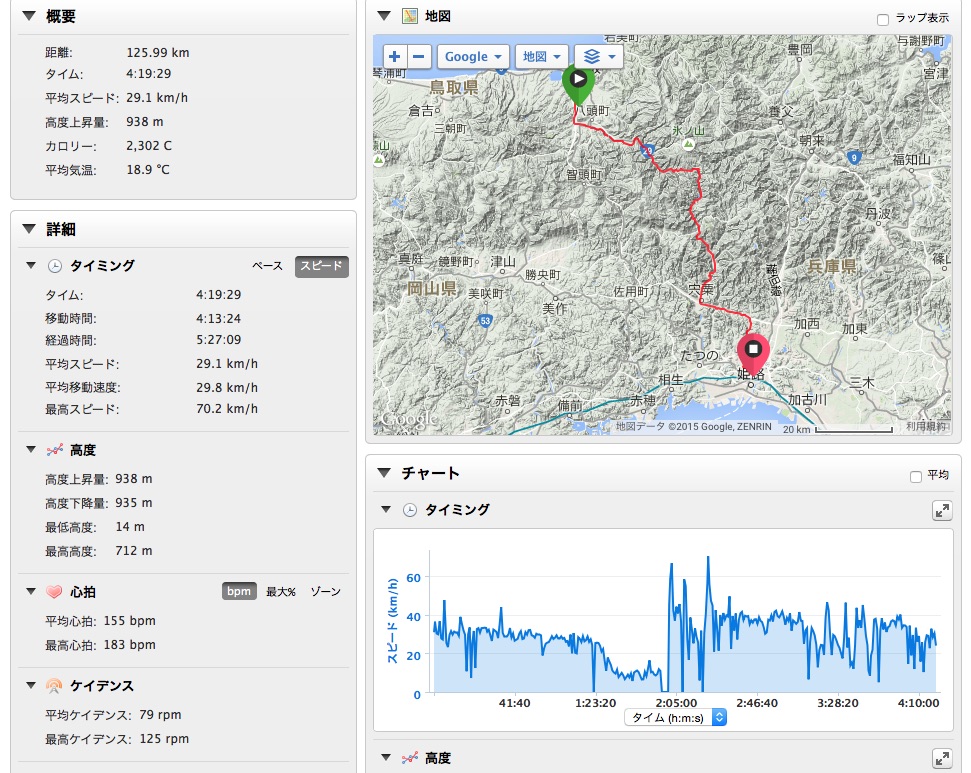The height and width of the screenshot is (773, 971).
Task: Switch timing display to ペース
Action: click(267, 266)
